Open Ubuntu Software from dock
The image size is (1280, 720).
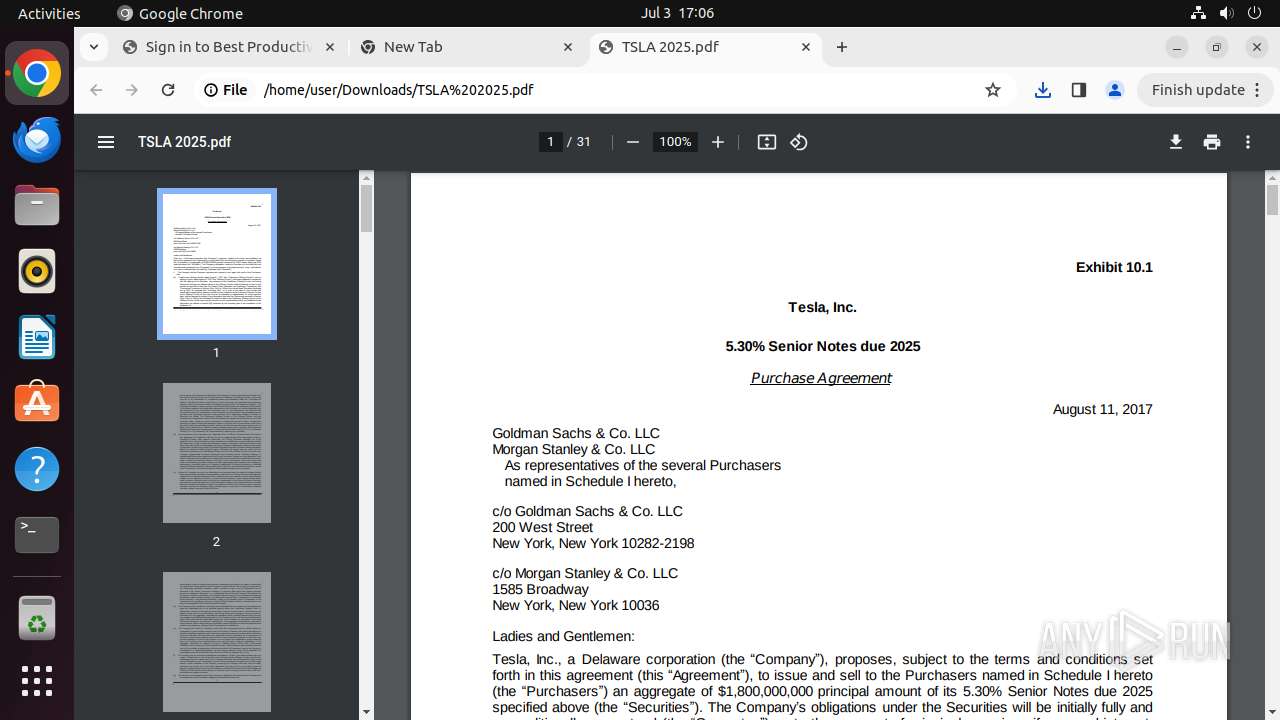coord(37,403)
